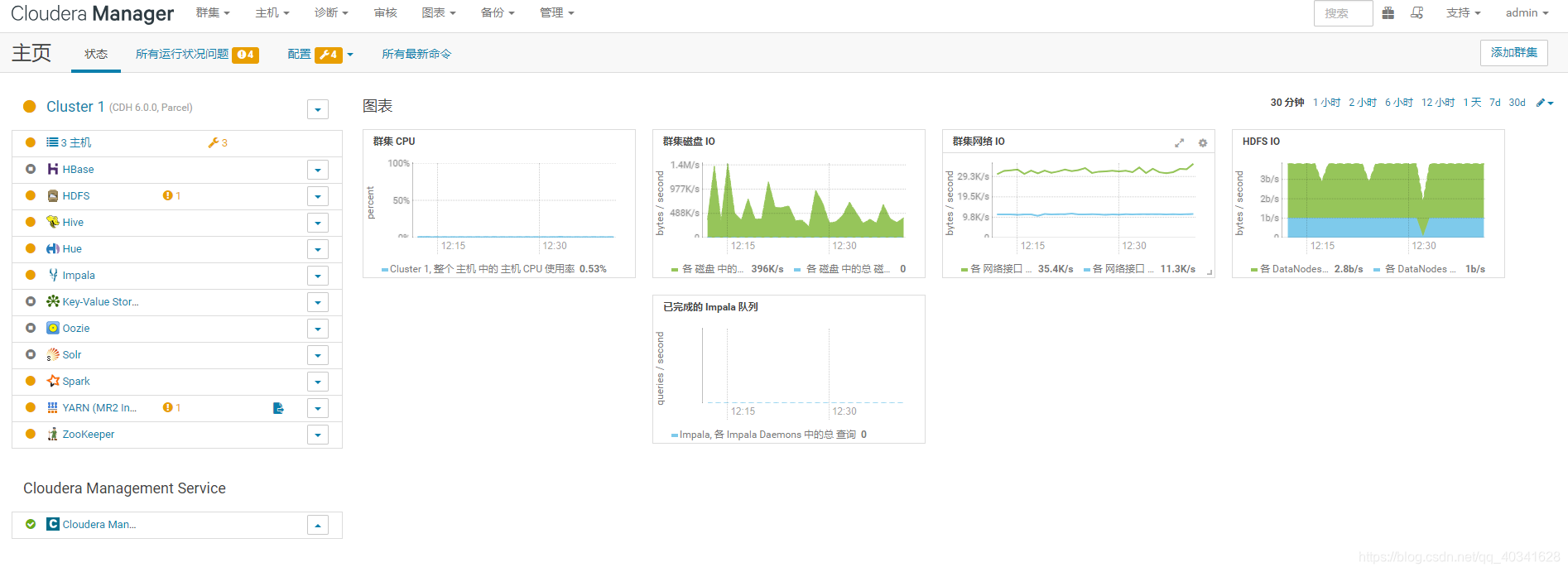Open 所有最新命令 tab
The height and width of the screenshot is (572, 1568).
point(416,54)
